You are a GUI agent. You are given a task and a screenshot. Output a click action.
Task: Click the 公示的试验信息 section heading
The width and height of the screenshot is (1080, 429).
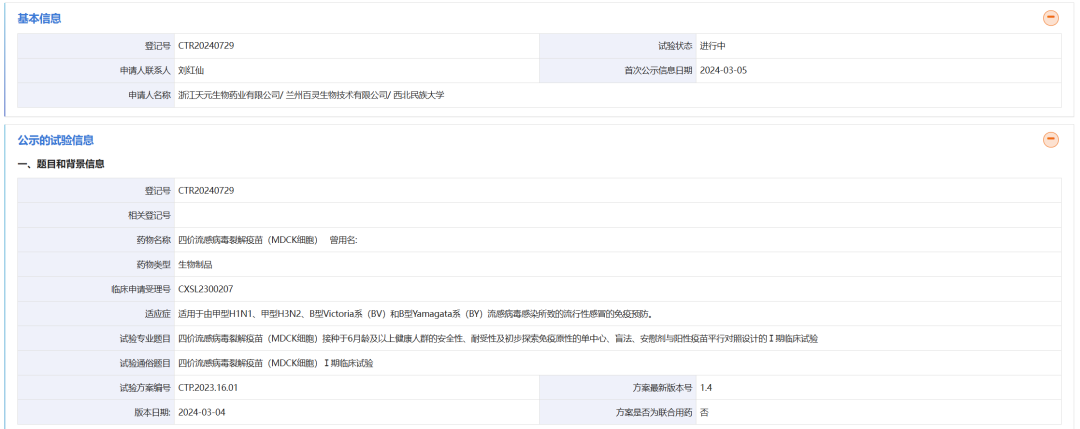pyautogui.click(x=56, y=140)
